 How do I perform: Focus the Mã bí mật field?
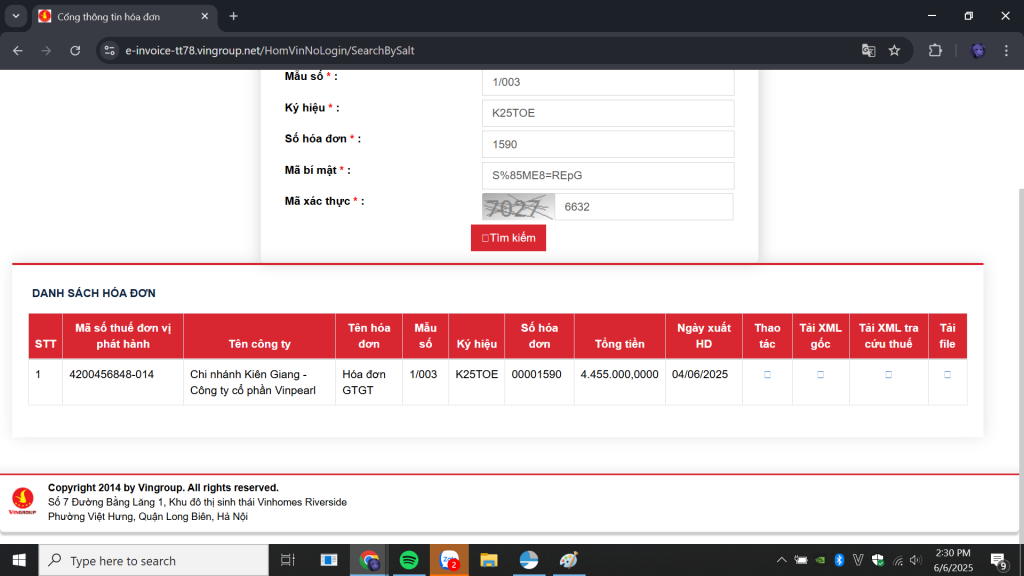coord(608,176)
